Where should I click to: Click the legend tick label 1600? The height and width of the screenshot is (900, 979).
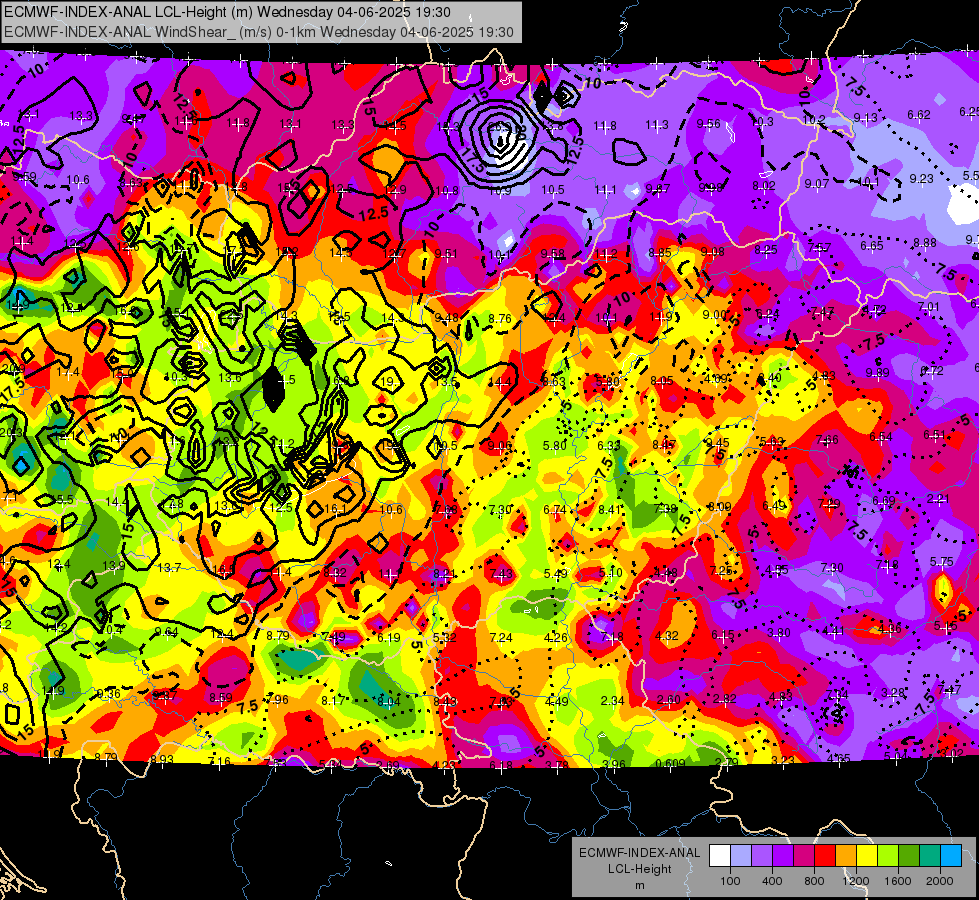[898, 881]
